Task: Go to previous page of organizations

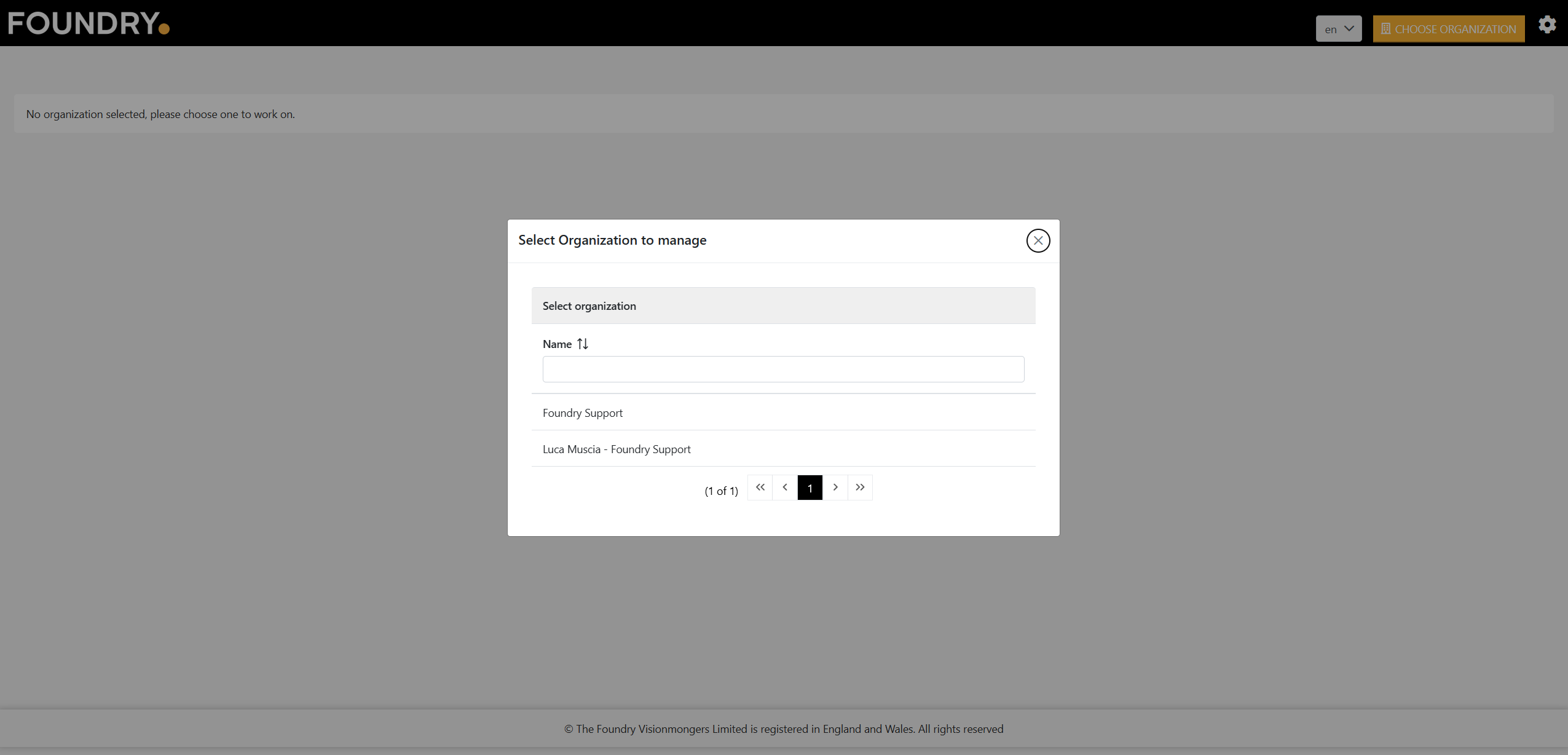Action: click(785, 488)
